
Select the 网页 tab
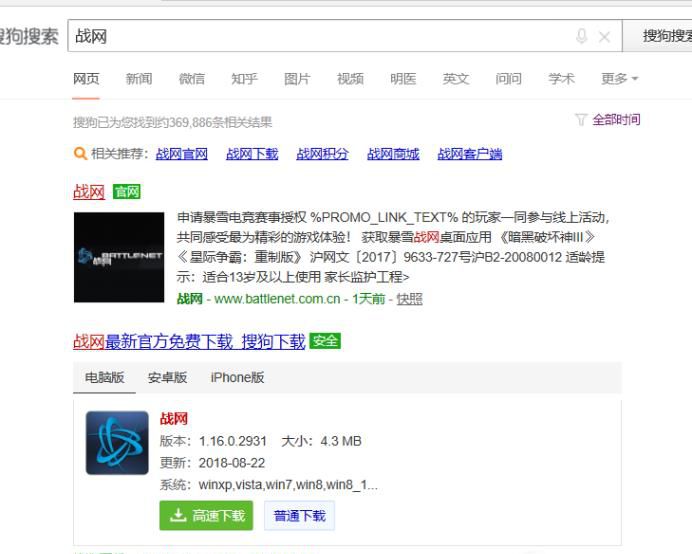[x=86, y=79]
